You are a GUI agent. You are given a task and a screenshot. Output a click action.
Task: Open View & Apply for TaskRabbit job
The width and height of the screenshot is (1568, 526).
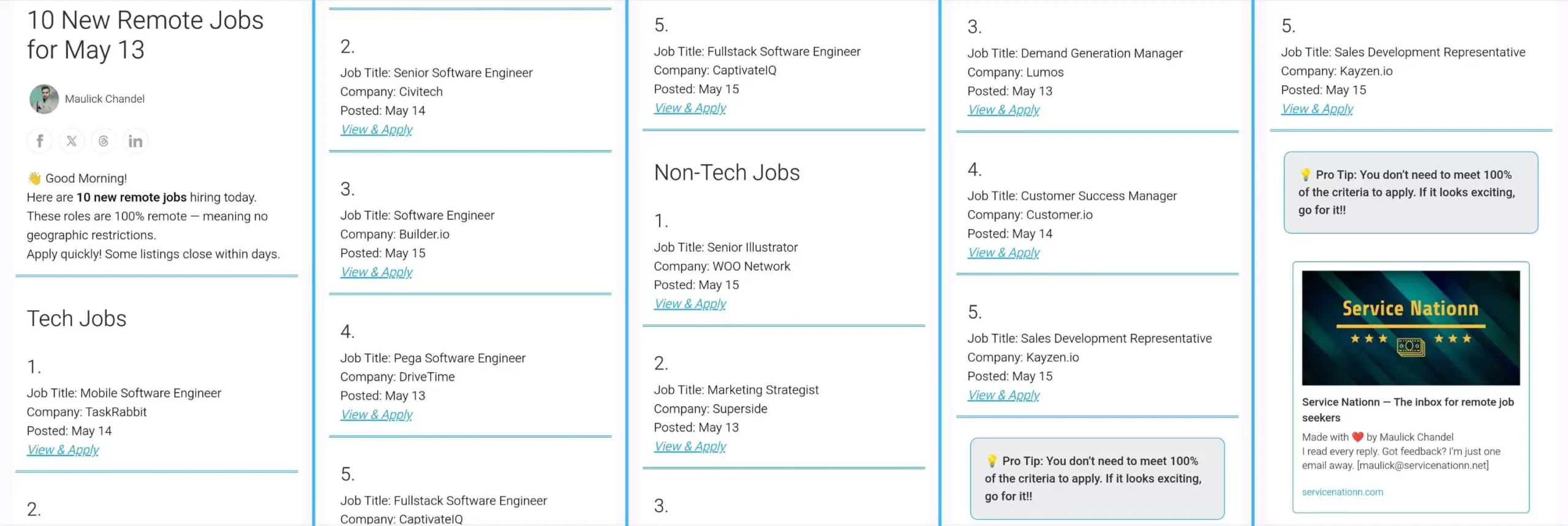pos(63,450)
